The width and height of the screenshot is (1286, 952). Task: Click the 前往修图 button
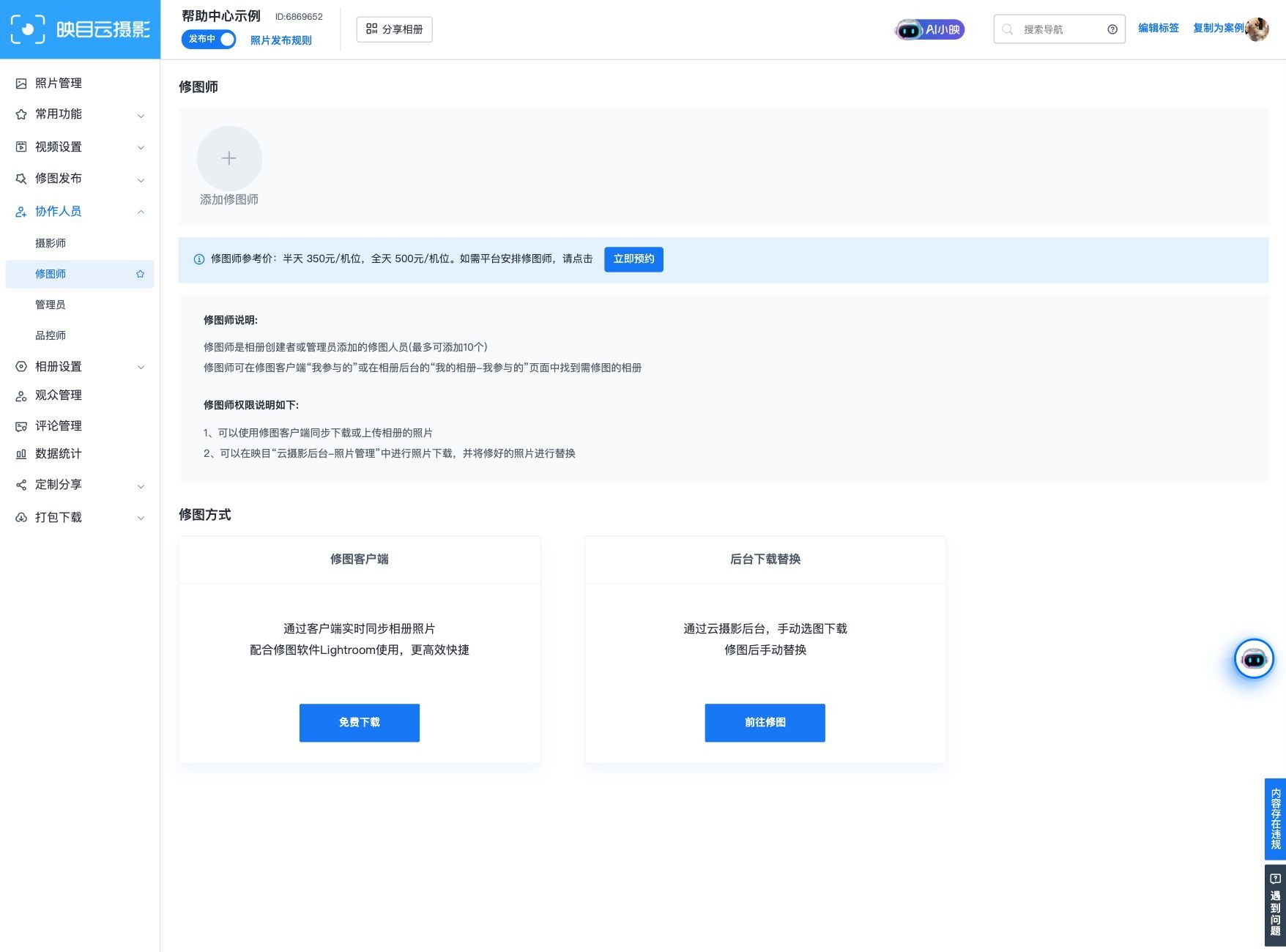click(x=765, y=723)
